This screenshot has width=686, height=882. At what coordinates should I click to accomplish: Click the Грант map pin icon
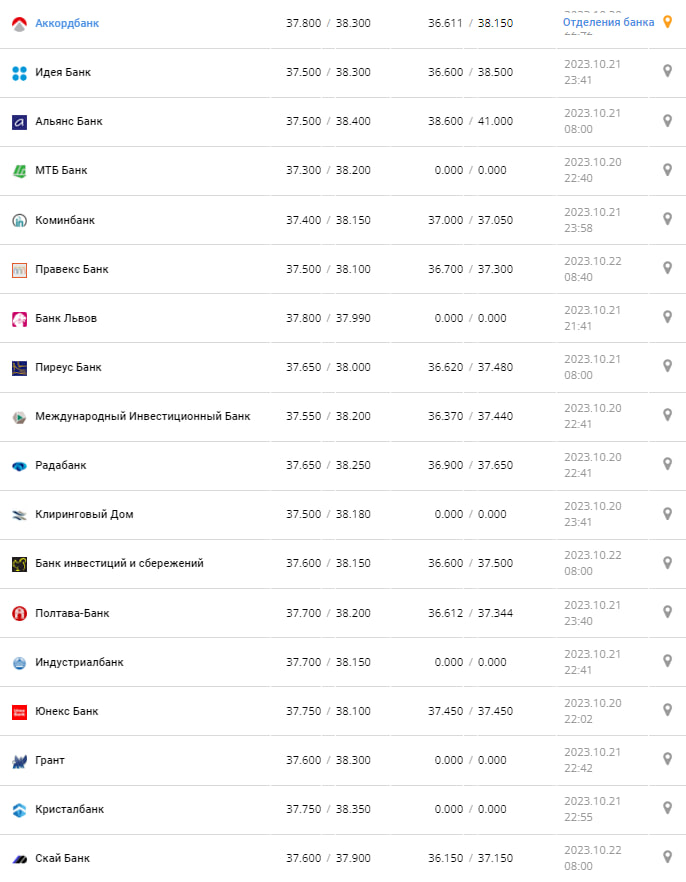(667, 759)
